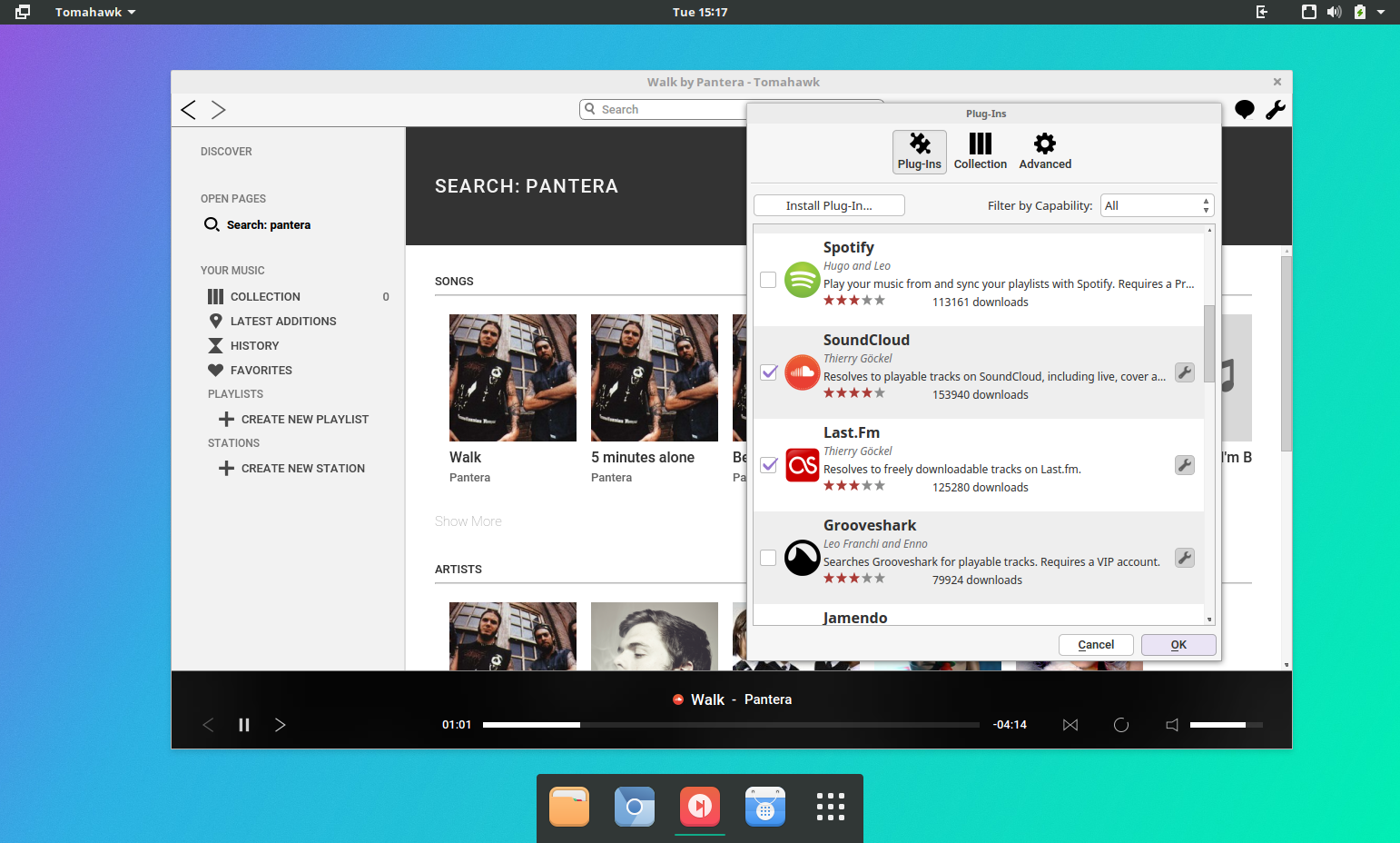Toggle repeat in the player bar
The image size is (1400, 843).
1121,725
